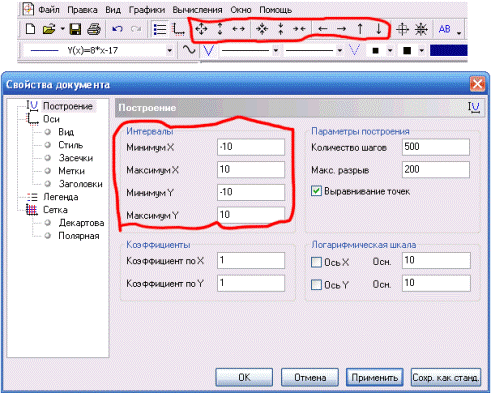Open the Вычисления menu
Image resolution: width=491 pixels, height=393 pixels.
click(197, 10)
